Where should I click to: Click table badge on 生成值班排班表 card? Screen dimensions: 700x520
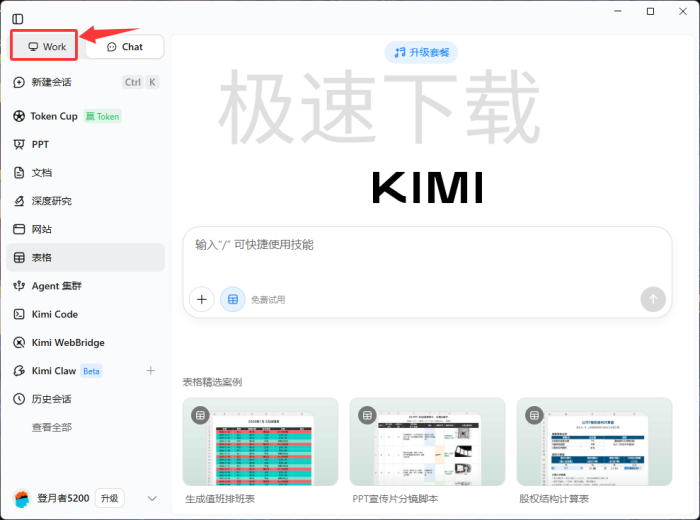(x=200, y=416)
